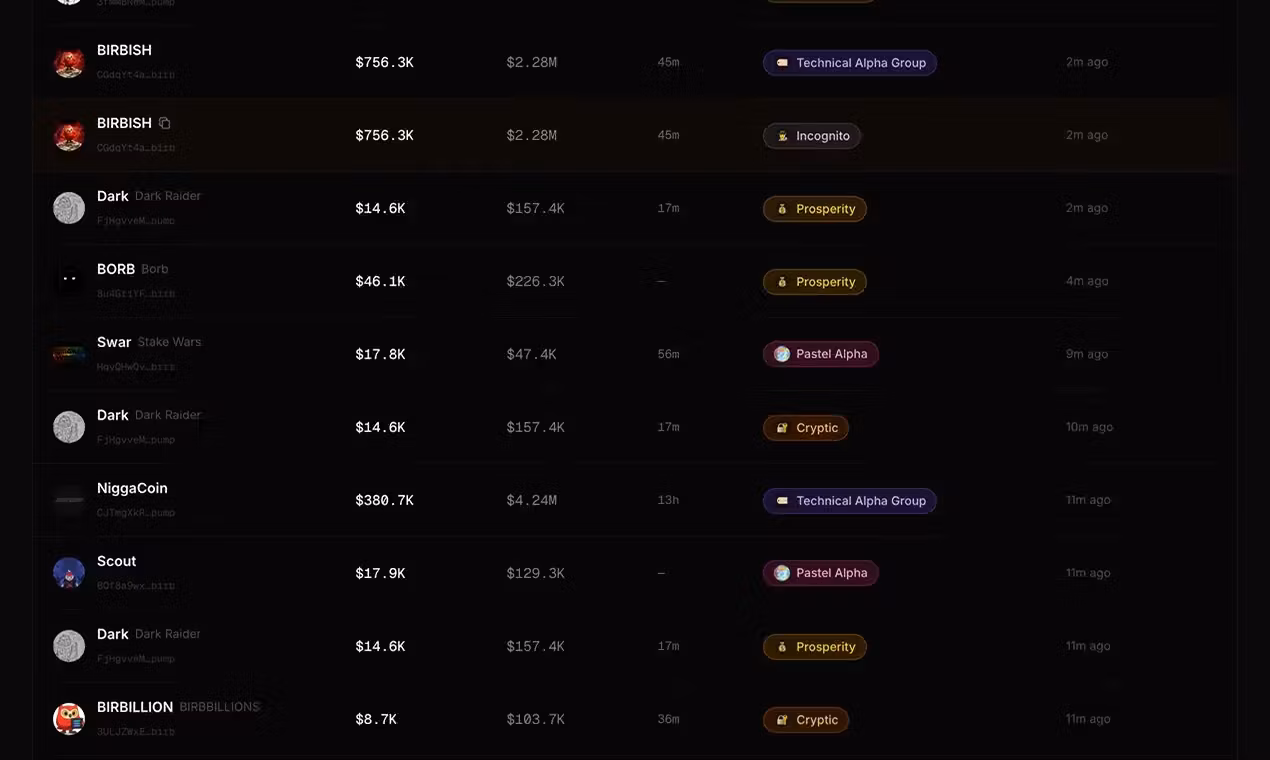Click the $46.1K value in BORB row
This screenshot has height=760, width=1270.
click(380, 282)
